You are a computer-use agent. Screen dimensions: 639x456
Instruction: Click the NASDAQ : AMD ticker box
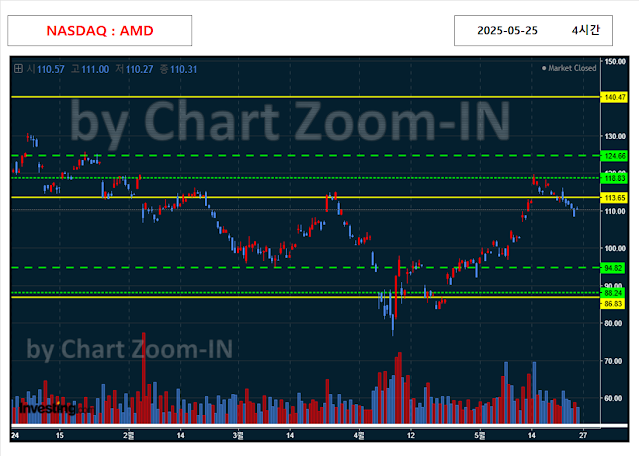pos(100,31)
